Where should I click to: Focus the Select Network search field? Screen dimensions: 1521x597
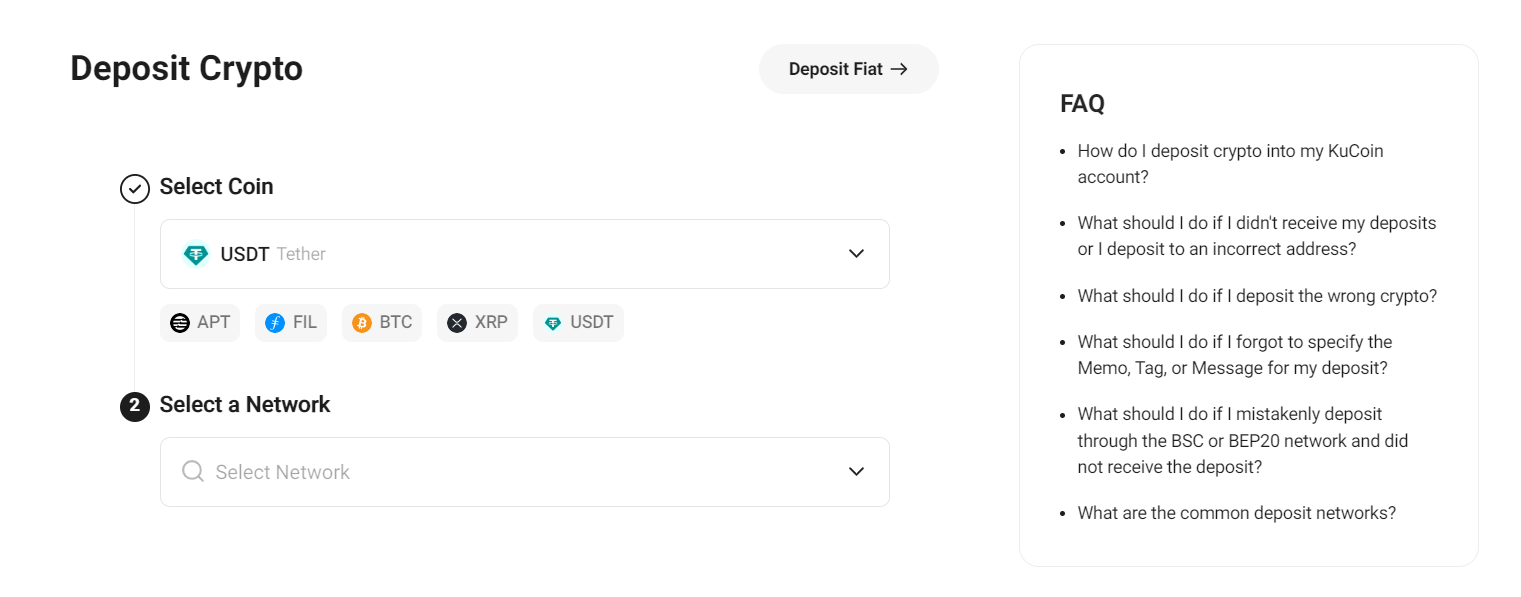point(525,472)
